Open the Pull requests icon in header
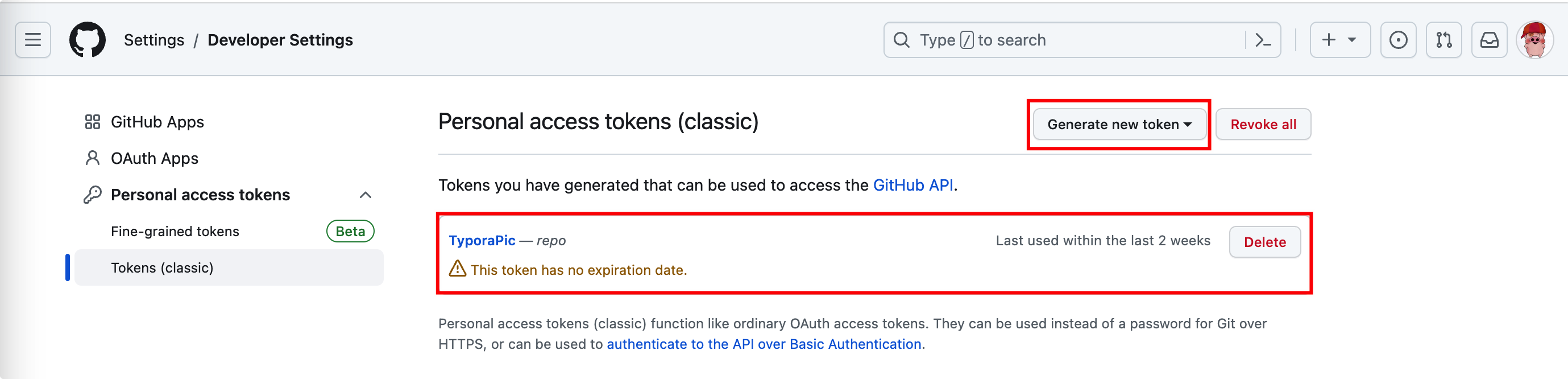Screen dimensions: 1568x379 [x=1444, y=40]
